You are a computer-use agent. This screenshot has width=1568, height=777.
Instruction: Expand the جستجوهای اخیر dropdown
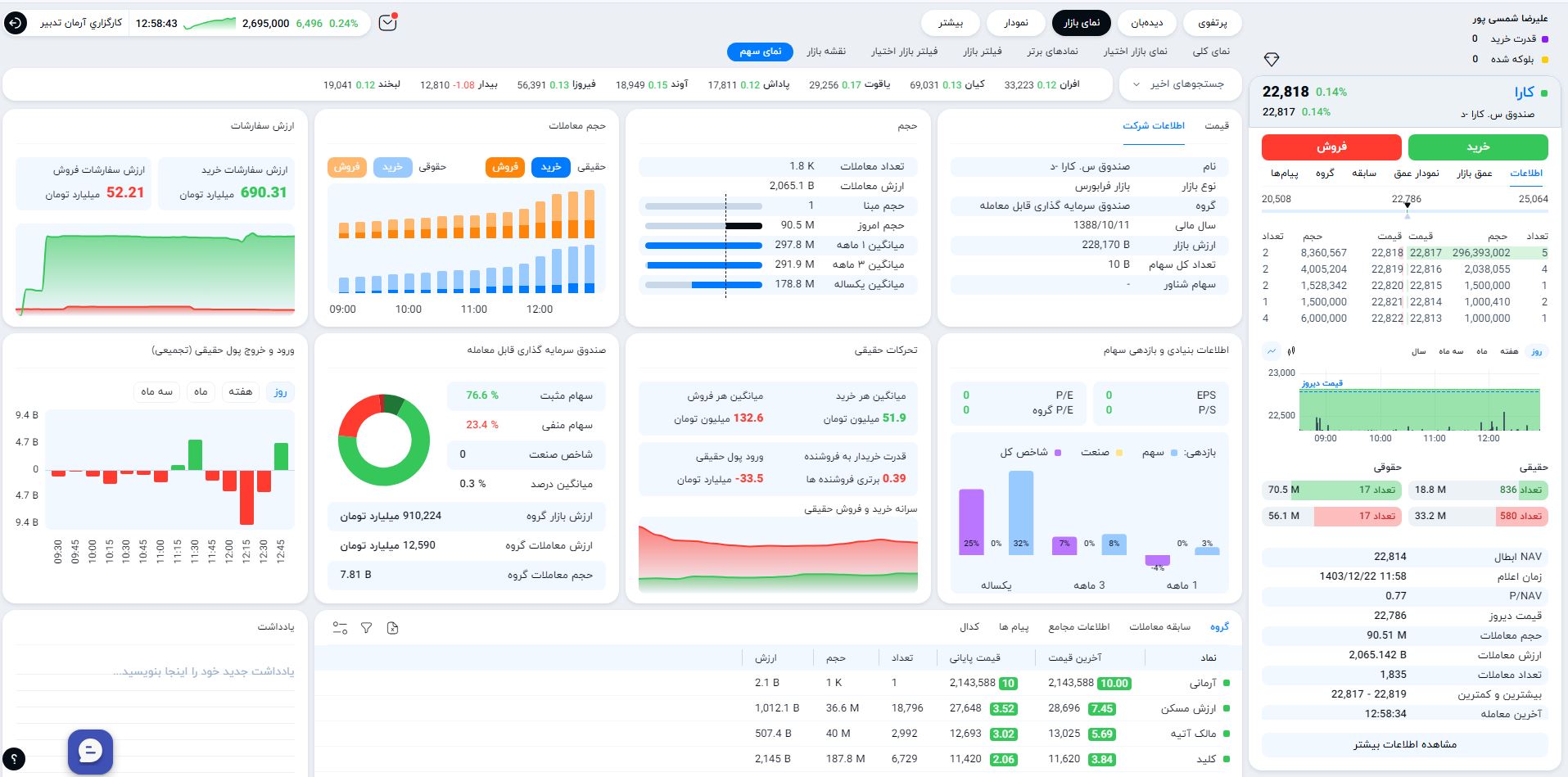[1180, 84]
